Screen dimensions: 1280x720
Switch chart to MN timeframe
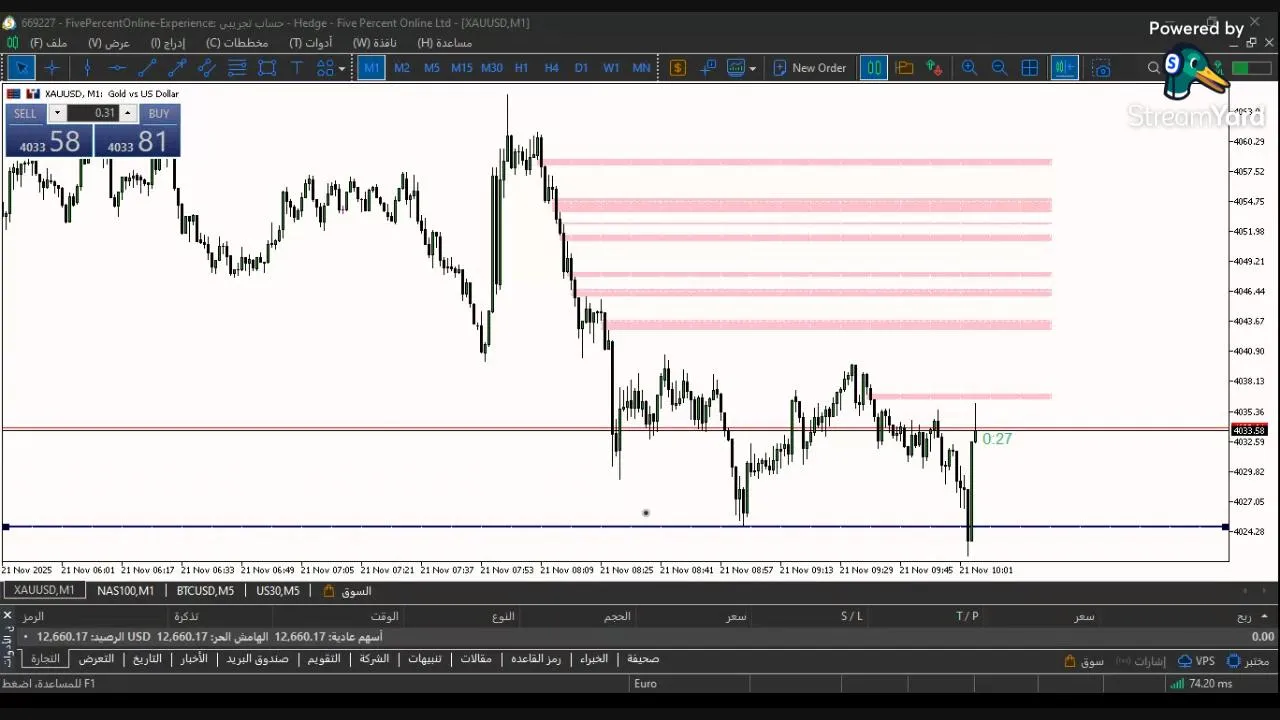(641, 68)
